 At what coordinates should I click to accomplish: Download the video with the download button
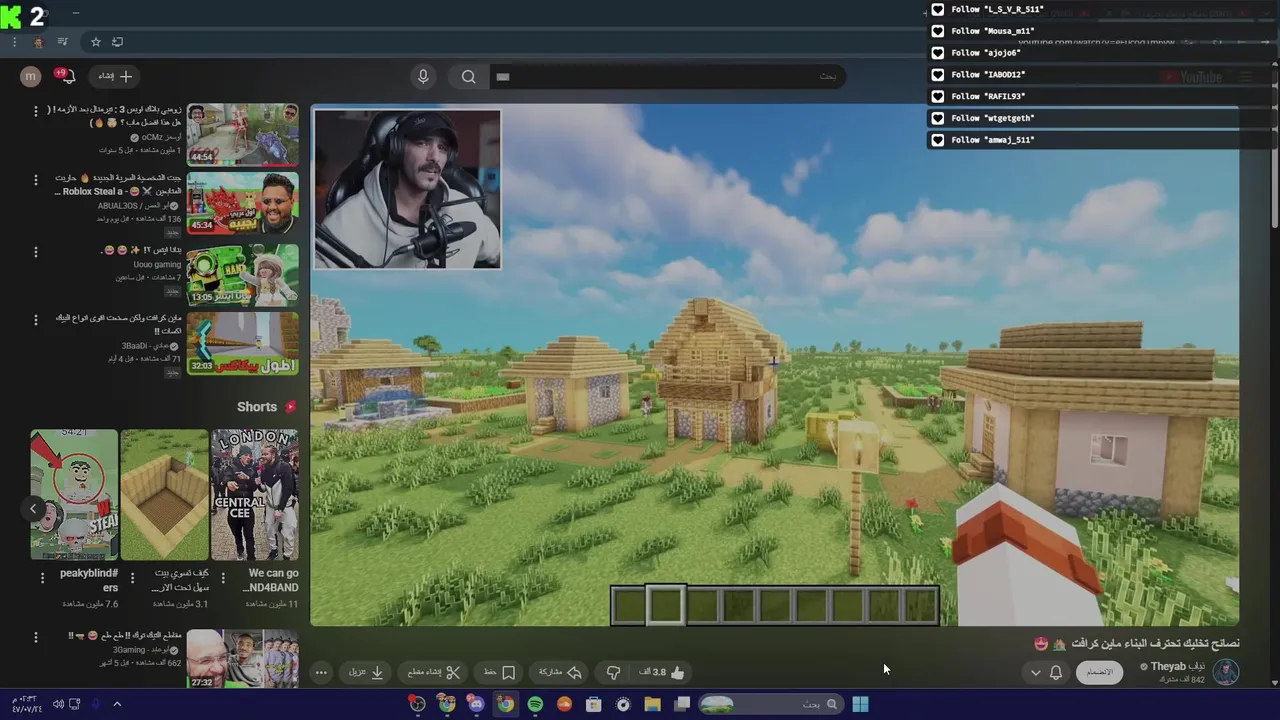[x=366, y=673]
